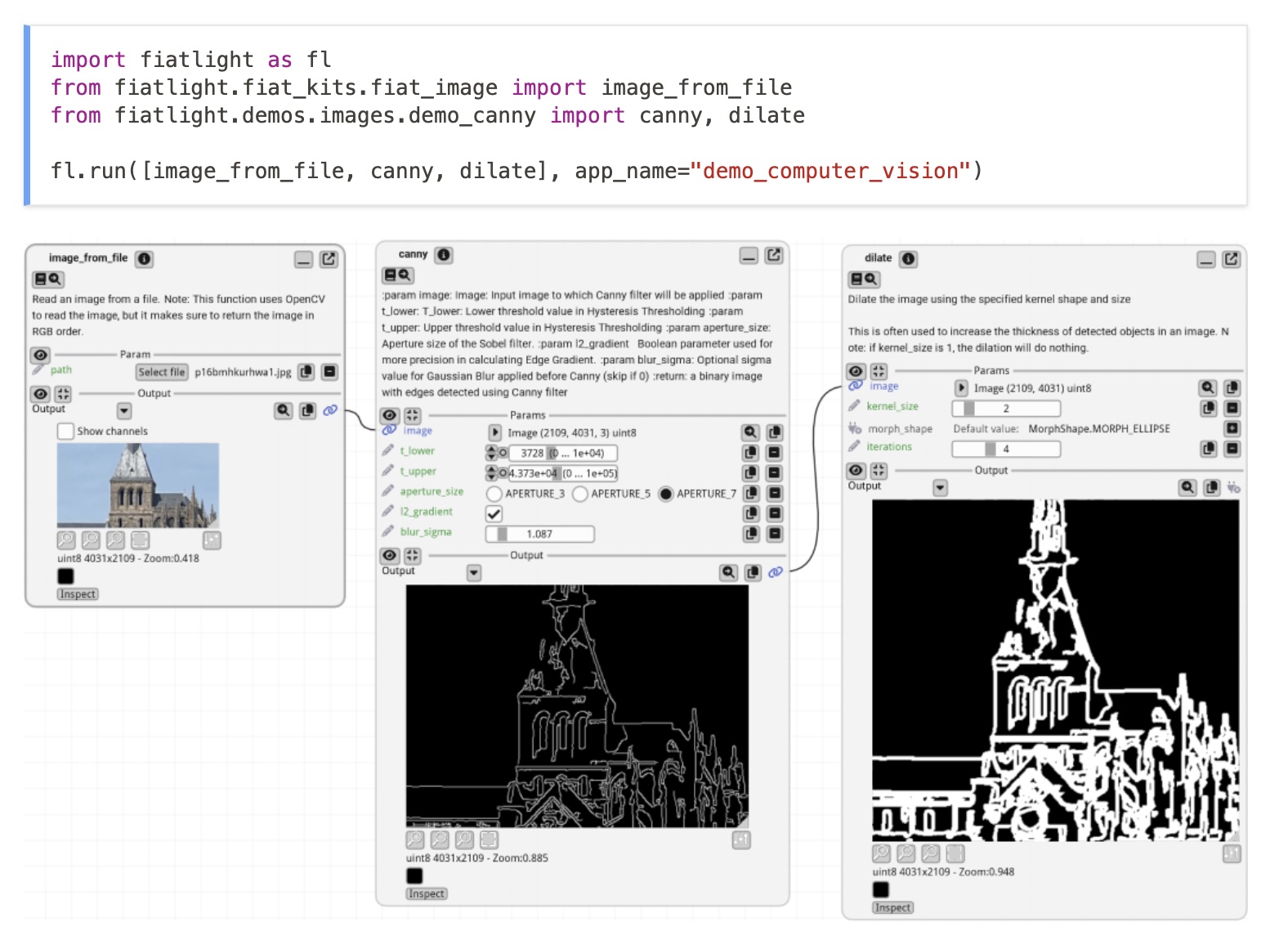Click the blur_sigma slider field

(539, 535)
